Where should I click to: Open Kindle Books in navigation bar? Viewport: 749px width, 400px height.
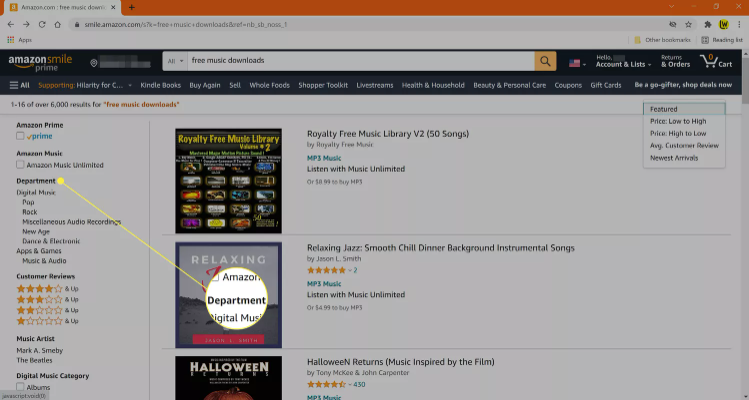click(160, 85)
